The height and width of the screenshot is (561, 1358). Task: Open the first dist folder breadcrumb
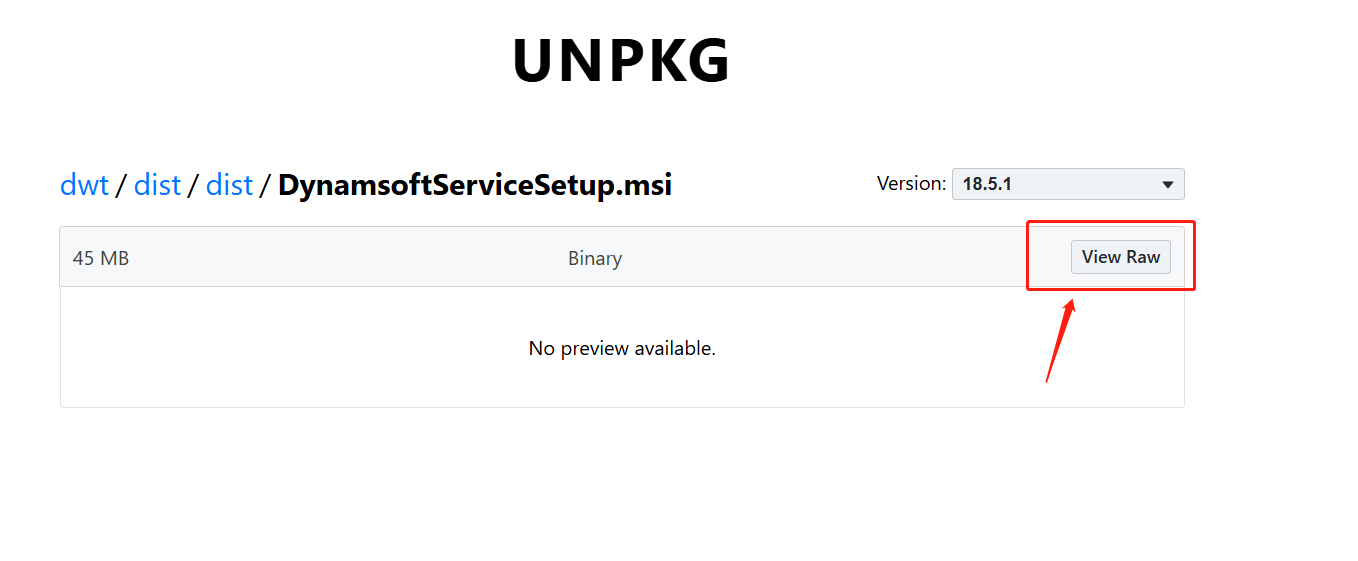157,185
